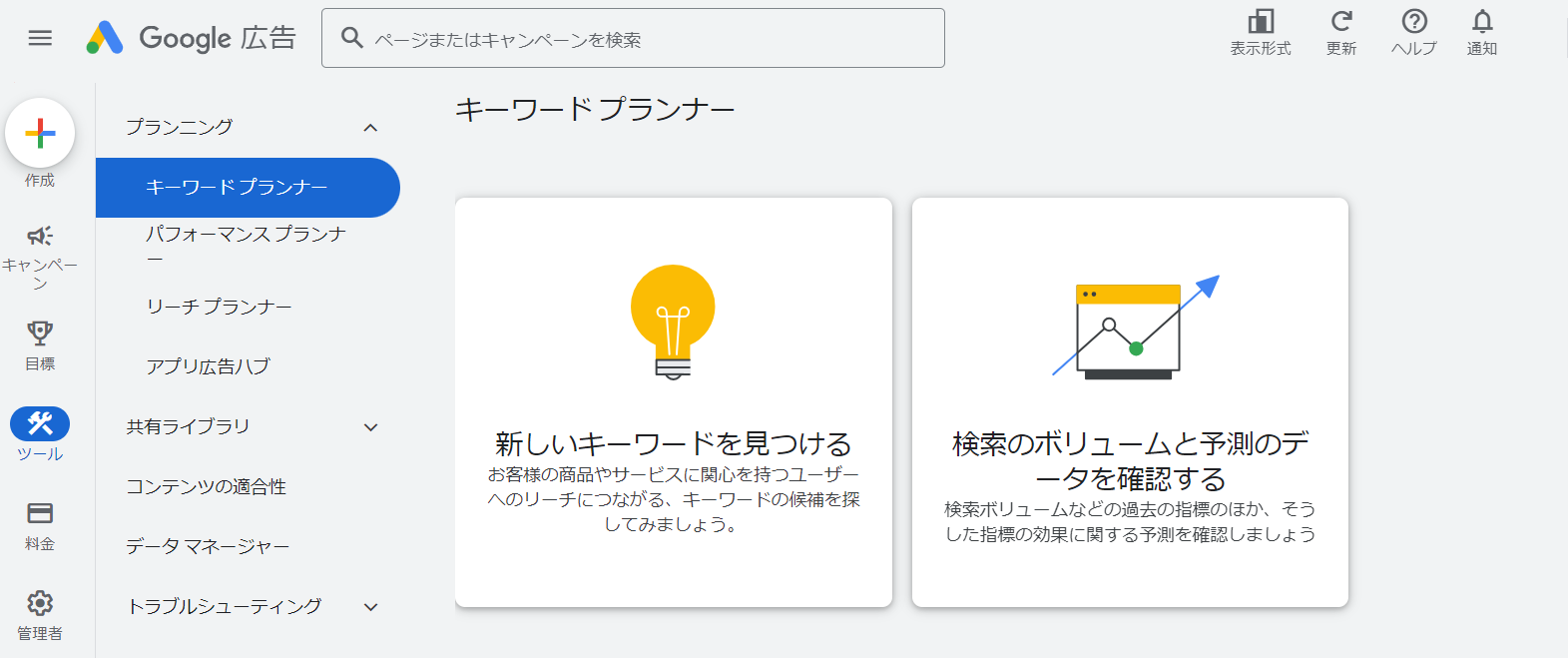Select キーワード プランナー menu item
Image resolution: width=1568 pixels, height=658 pixels.
pyautogui.click(x=248, y=188)
